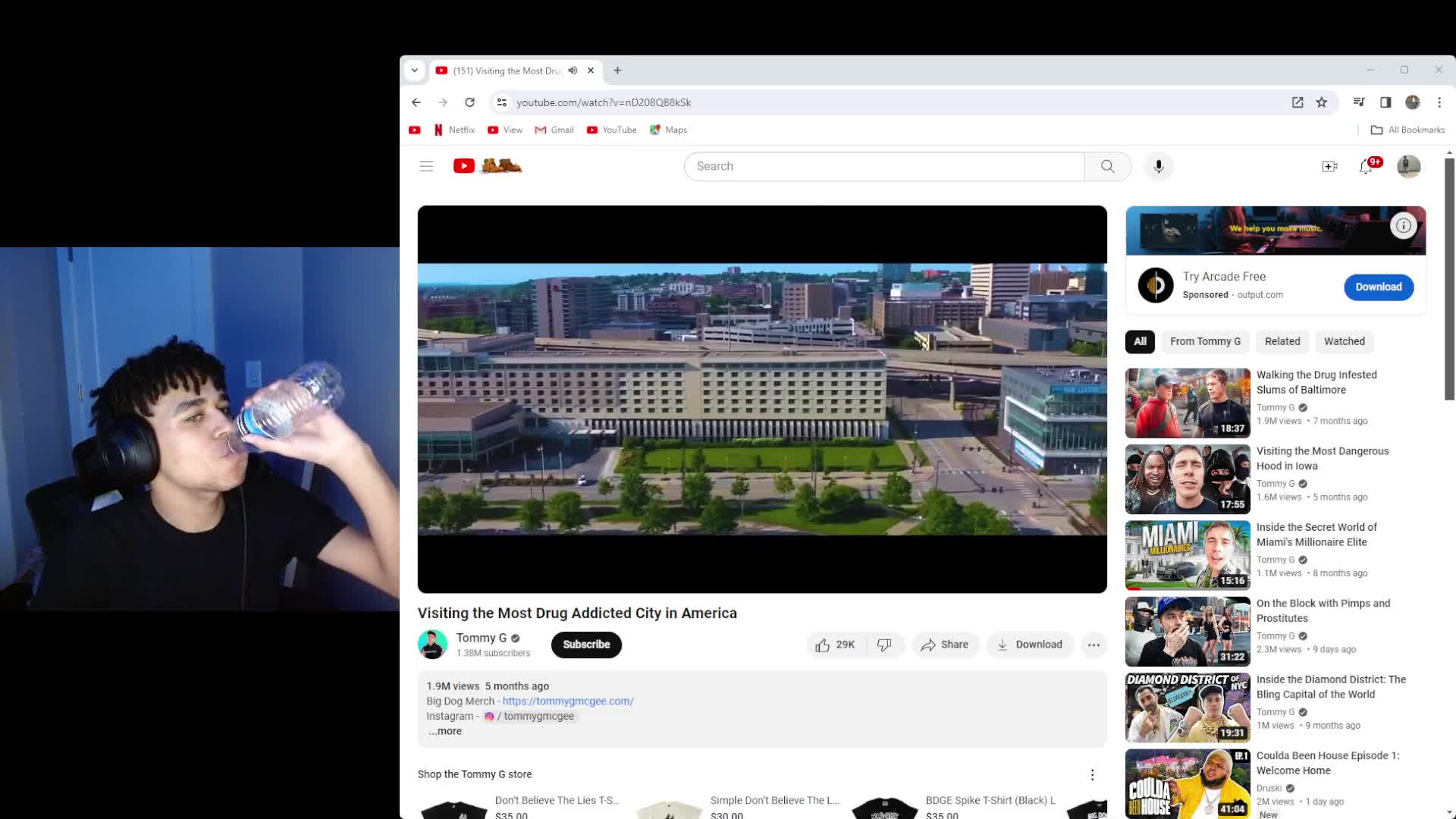Screen dimensions: 1456x819
Task: Open more actions ellipsis under video
Action: [x=1094, y=645]
